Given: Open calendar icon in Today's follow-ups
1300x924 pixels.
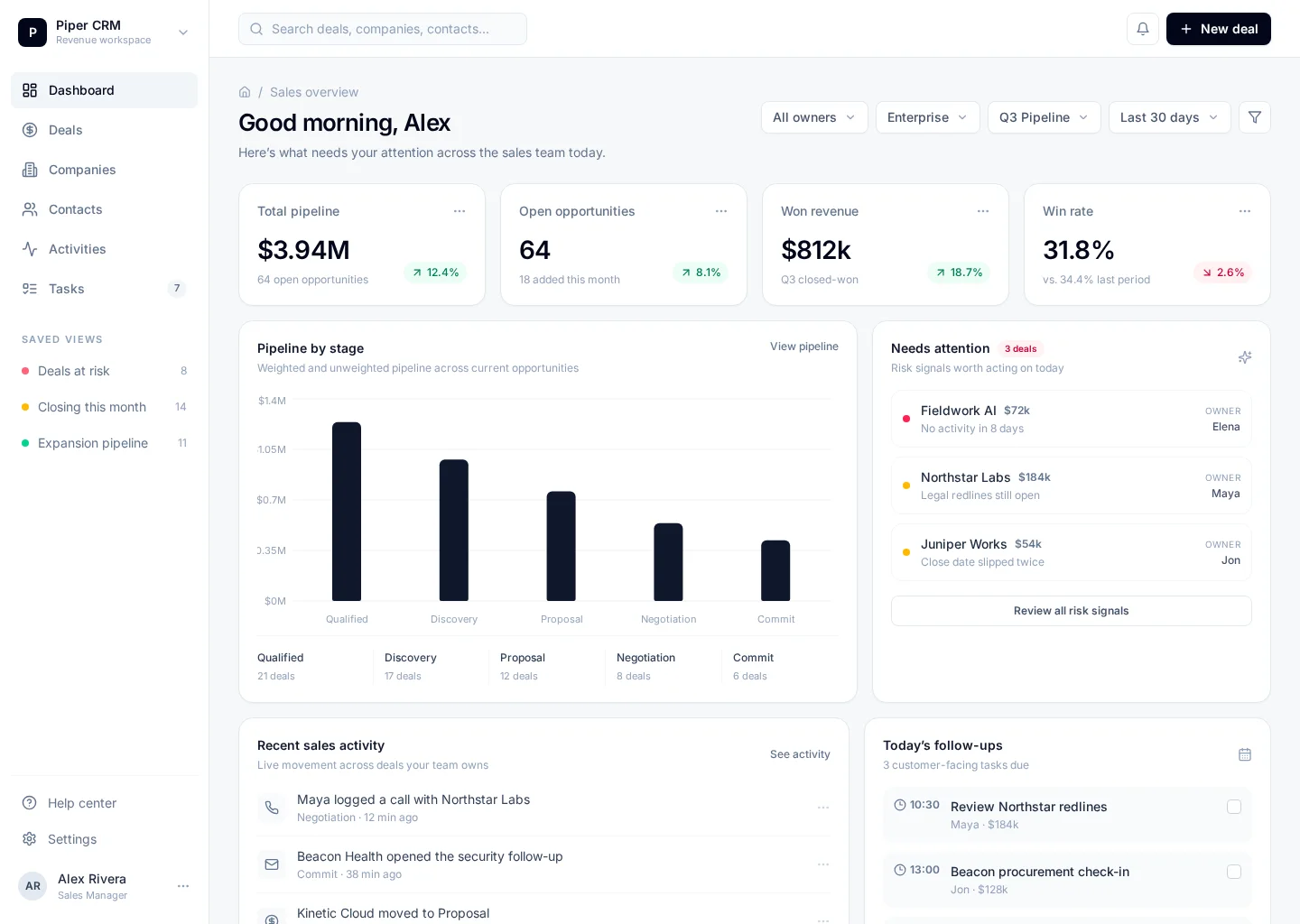Looking at the screenshot, I should pos(1245,754).
